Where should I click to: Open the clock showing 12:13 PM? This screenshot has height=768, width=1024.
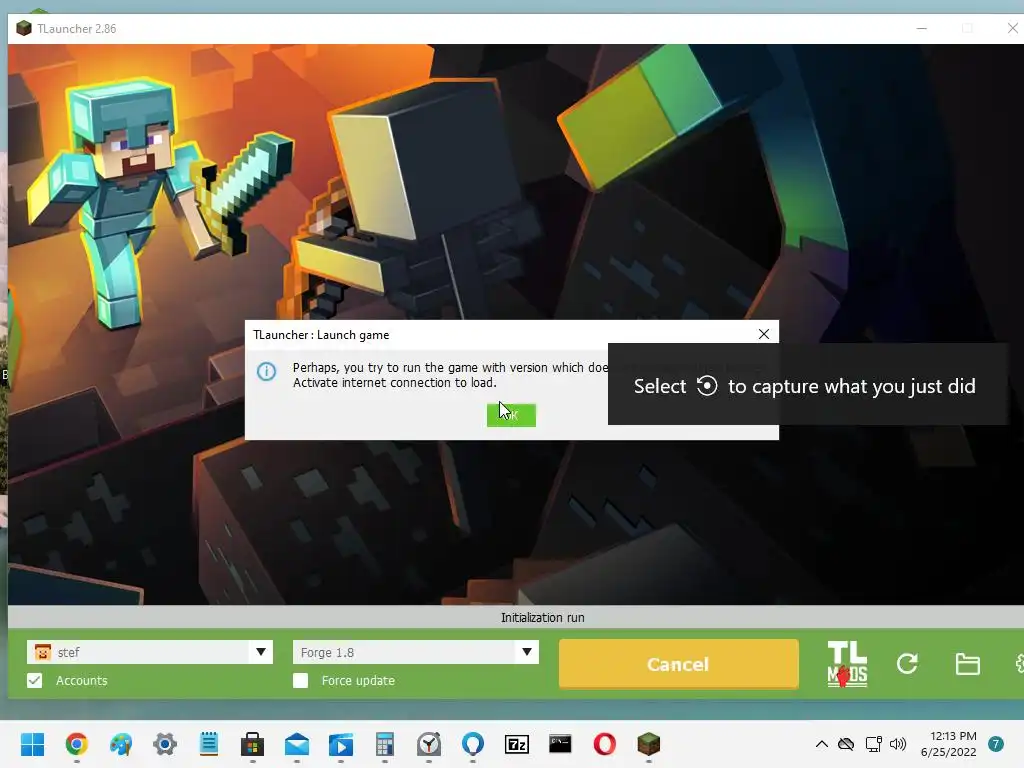click(x=948, y=744)
